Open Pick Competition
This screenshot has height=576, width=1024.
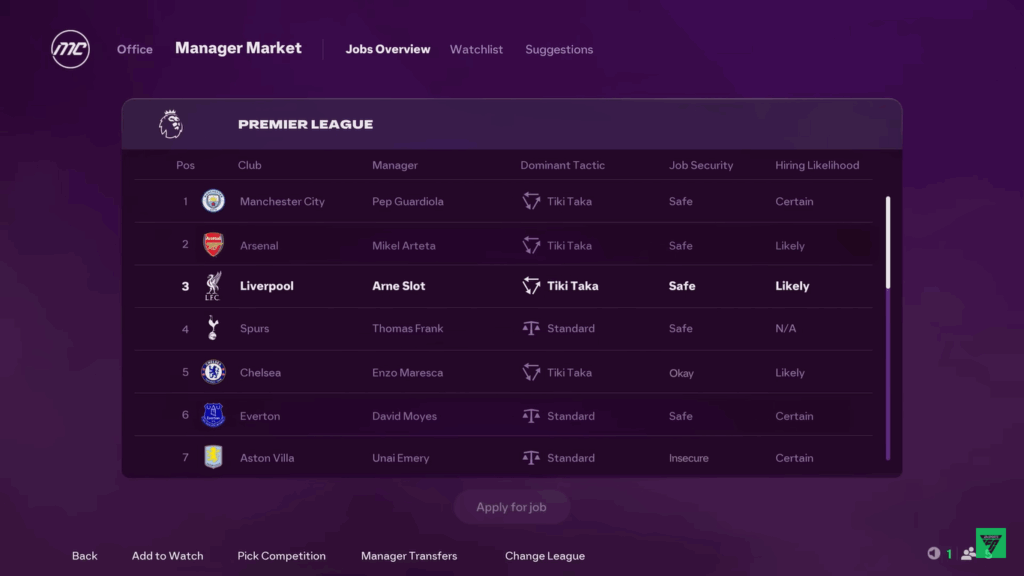click(281, 556)
